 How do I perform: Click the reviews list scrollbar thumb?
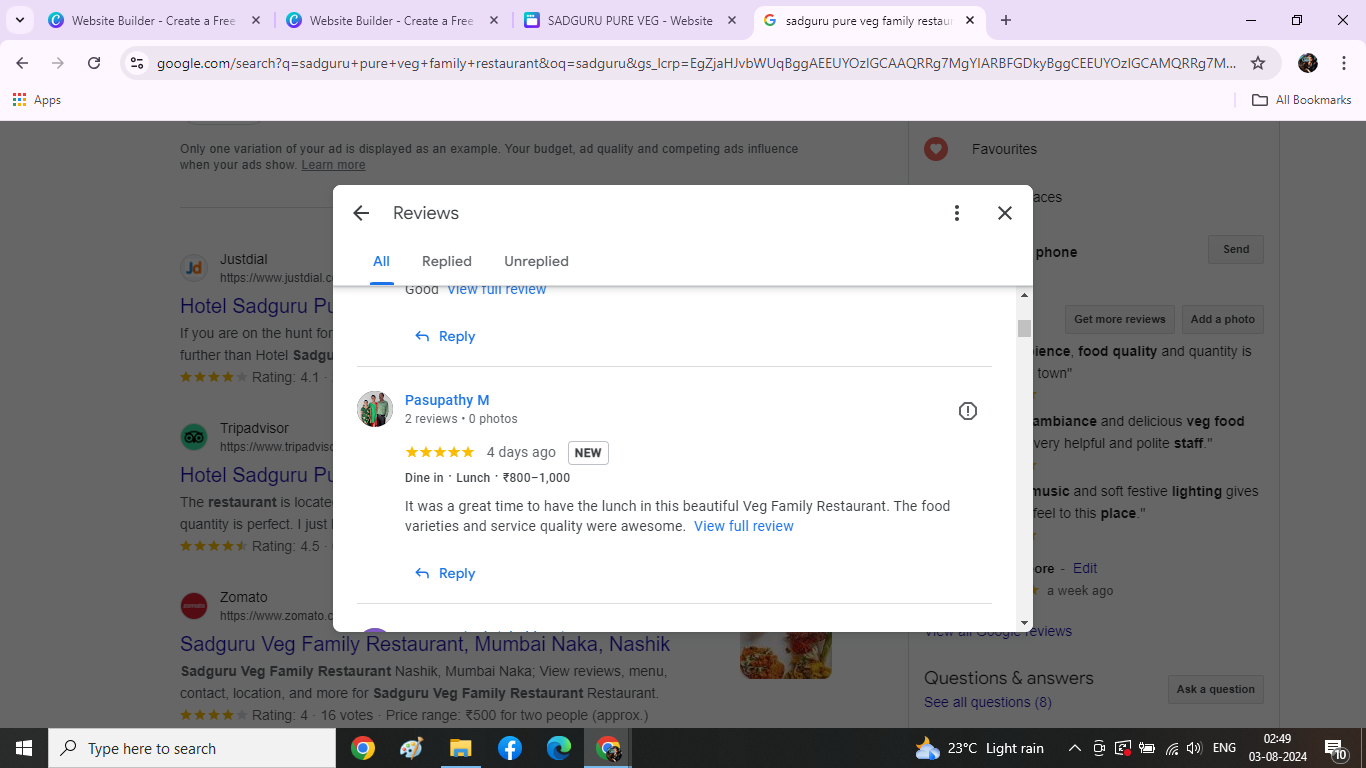point(1024,328)
